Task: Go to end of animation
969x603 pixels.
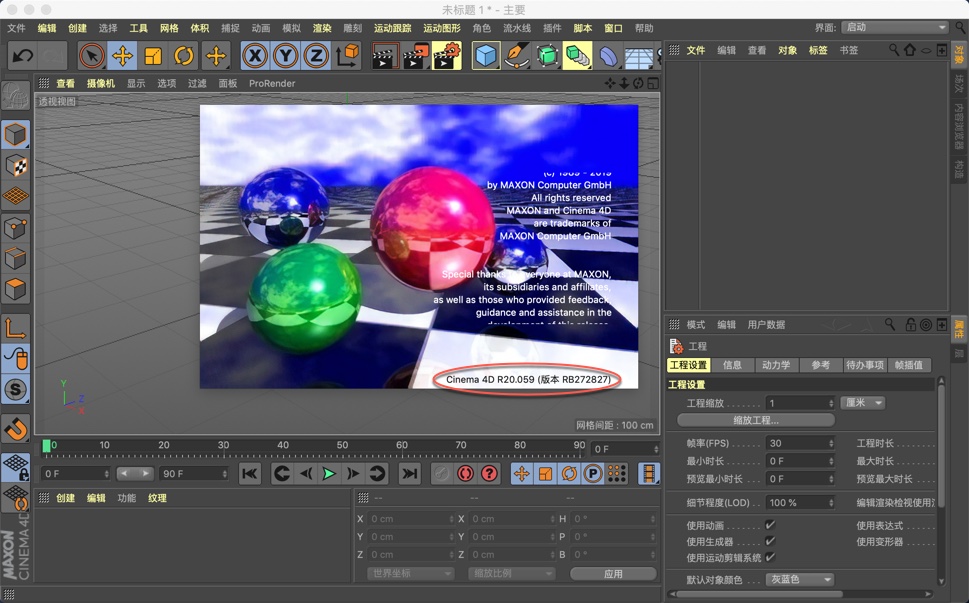Action: point(409,474)
